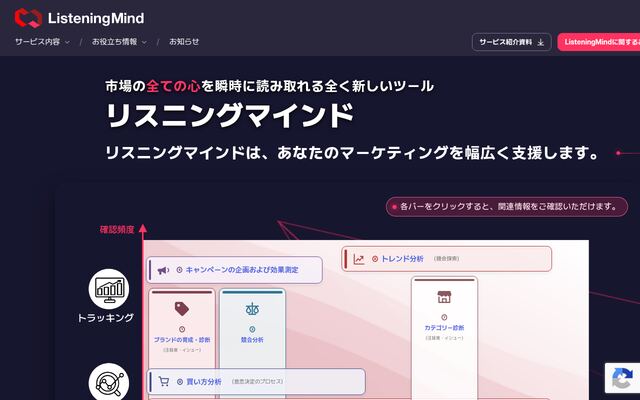Click the brand price tag icon
Screen dimensions: 640x400
click(182, 309)
